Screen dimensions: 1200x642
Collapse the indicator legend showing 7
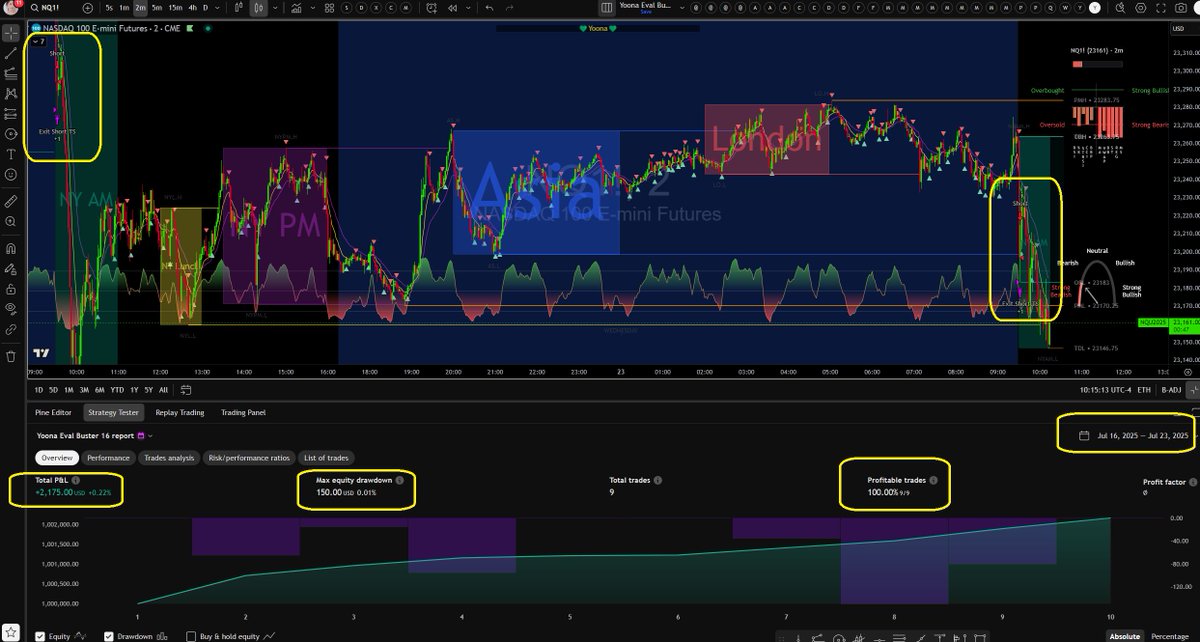point(38,42)
